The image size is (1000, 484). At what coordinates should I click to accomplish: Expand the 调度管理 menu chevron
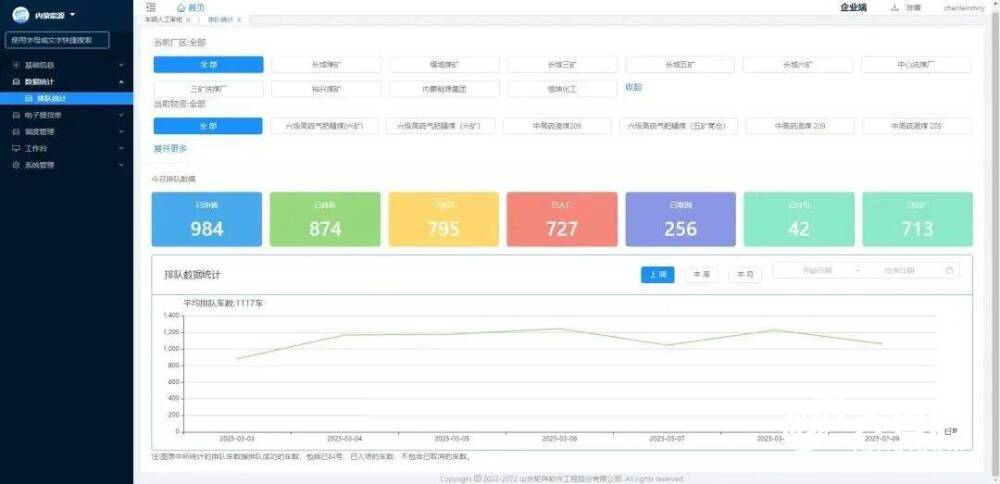tap(121, 132)
